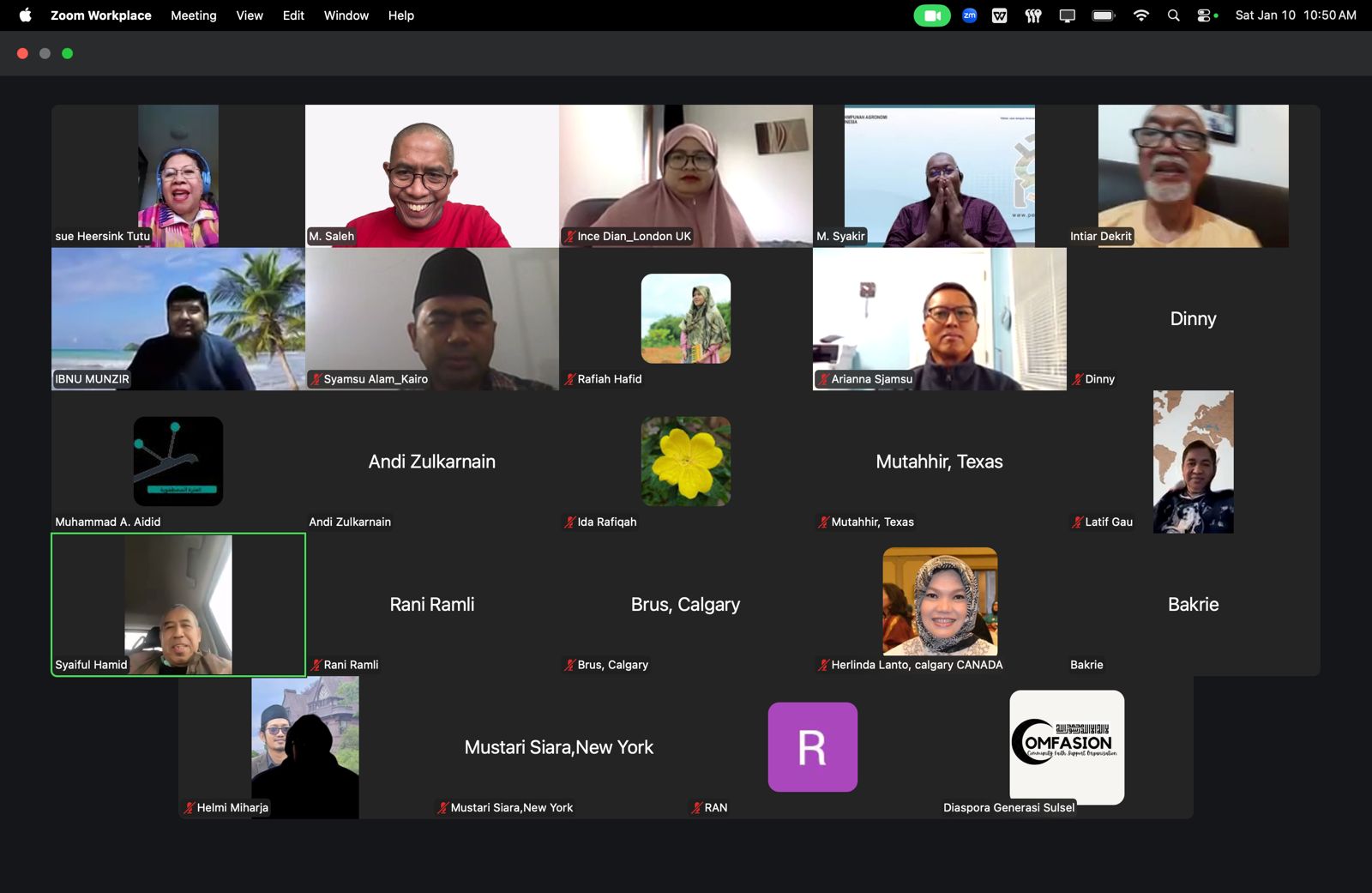This screenshot has height=893, width=1372.
Task: Open the Edit menu
Action: tap(293, 15)
